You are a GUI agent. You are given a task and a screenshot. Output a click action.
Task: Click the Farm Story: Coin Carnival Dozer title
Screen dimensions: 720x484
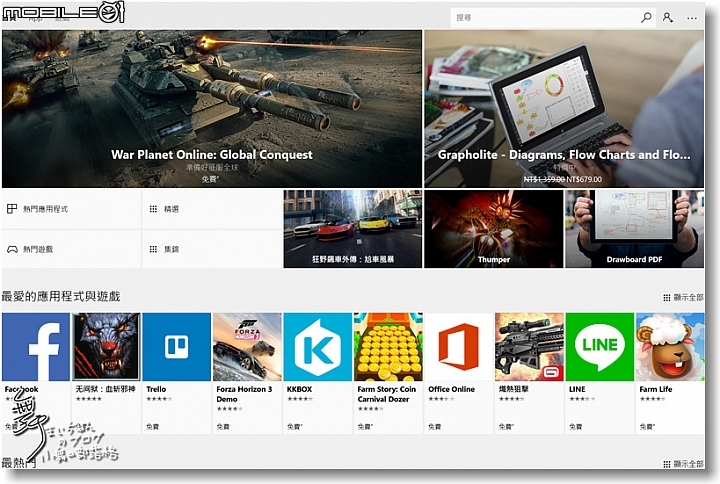pos(387,394)
